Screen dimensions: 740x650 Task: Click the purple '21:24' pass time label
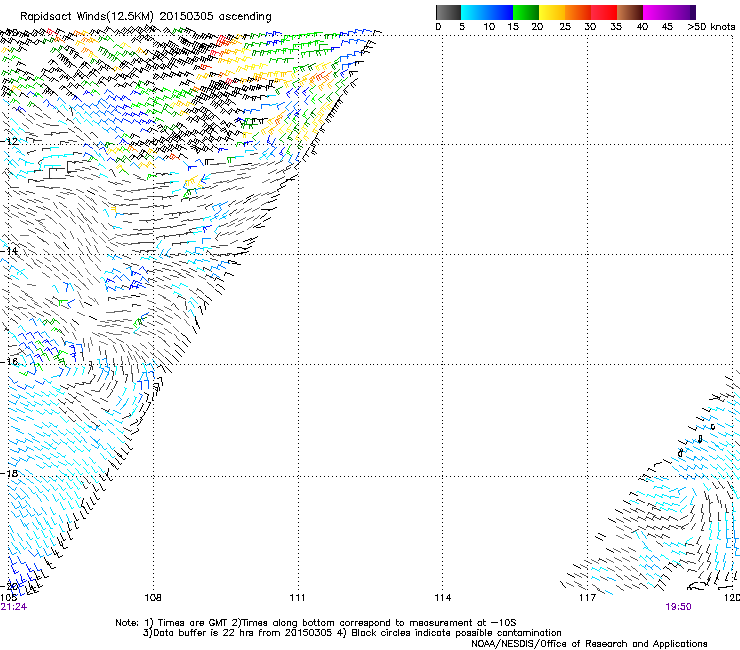click(14, 607)
